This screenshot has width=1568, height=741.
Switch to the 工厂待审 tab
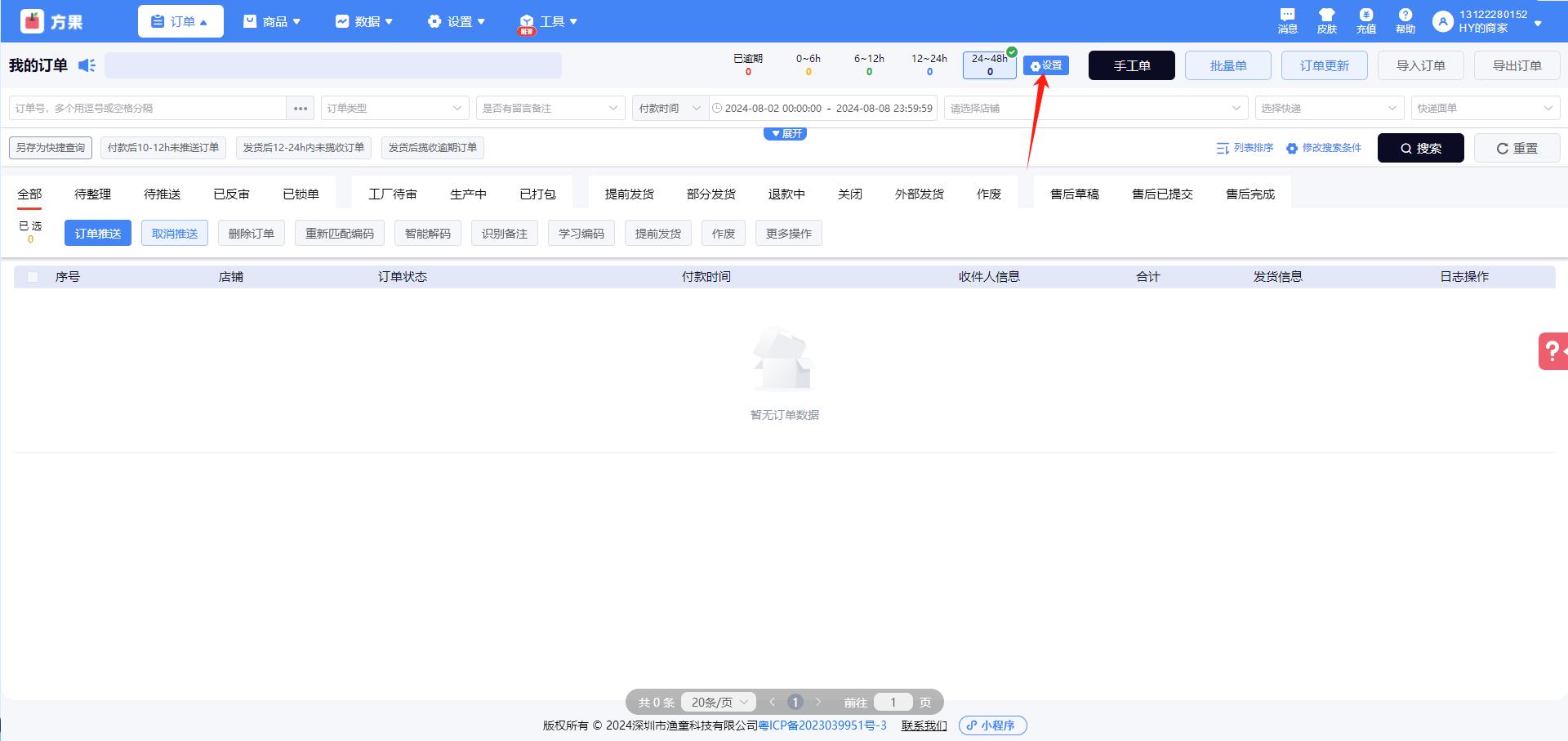point(392,194)
